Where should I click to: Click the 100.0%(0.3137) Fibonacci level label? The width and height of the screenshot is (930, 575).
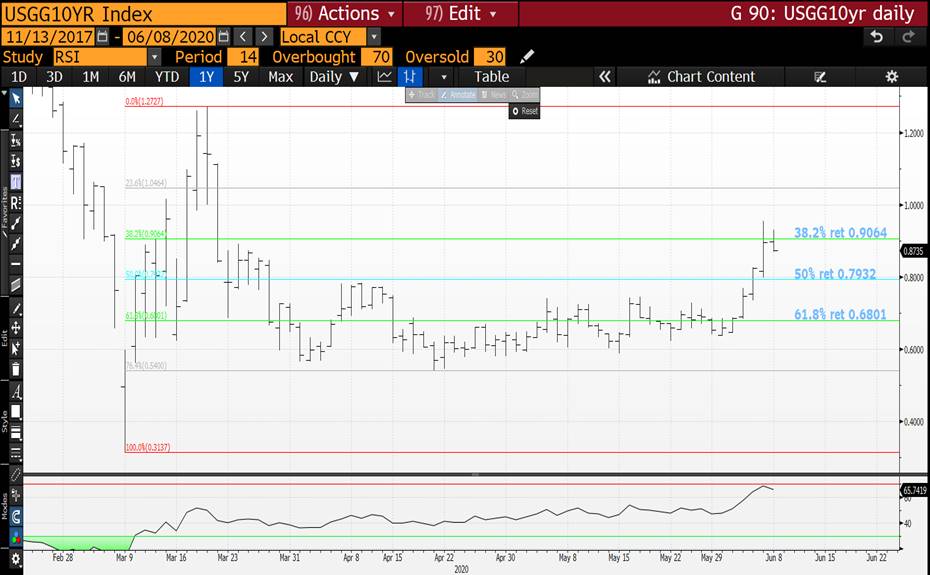[x=148, y=447]
